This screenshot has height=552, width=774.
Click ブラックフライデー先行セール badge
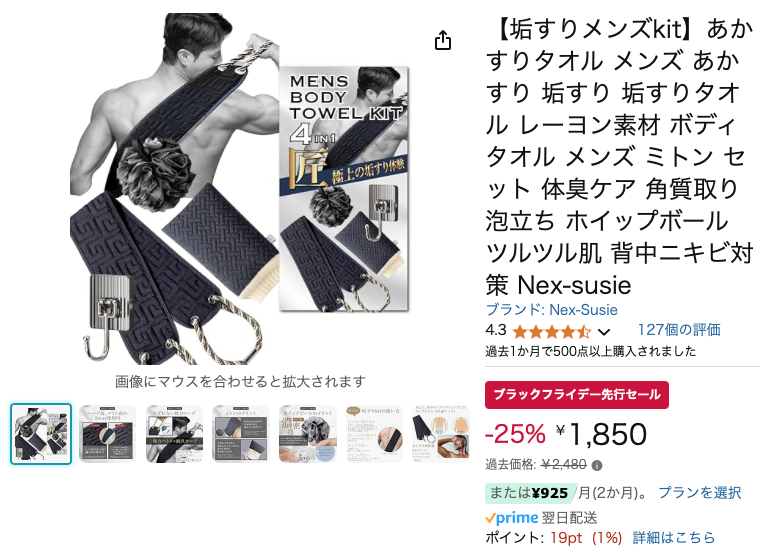pyautogui.click(x=577, y=394)
